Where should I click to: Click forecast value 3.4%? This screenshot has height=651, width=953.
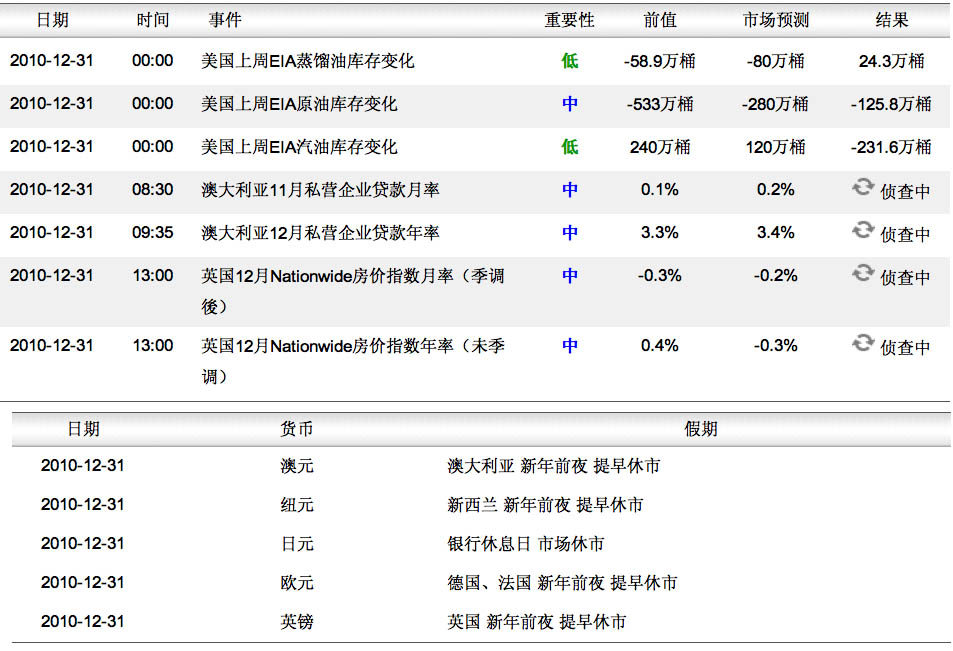[776, 233]
